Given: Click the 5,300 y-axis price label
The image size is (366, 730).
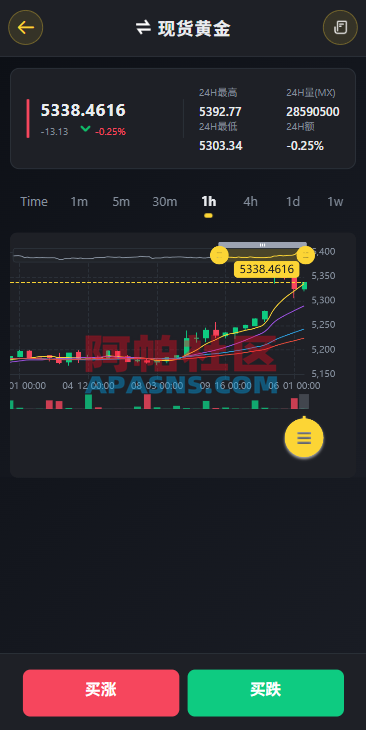Looking at the screenshot, I should [323, 300].
